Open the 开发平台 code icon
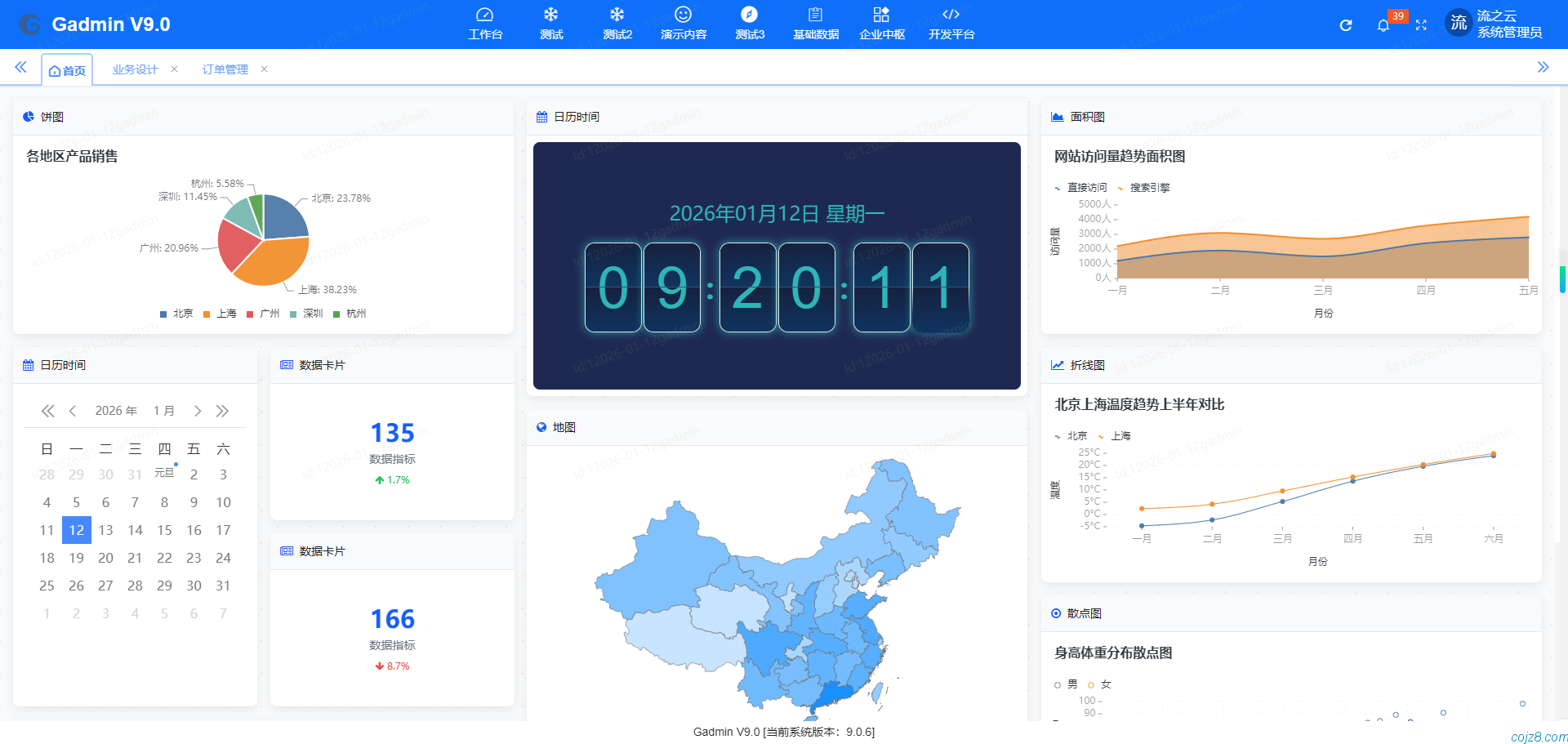The height and width of the screenshot is (744, 1568). [x=951, y=16]
